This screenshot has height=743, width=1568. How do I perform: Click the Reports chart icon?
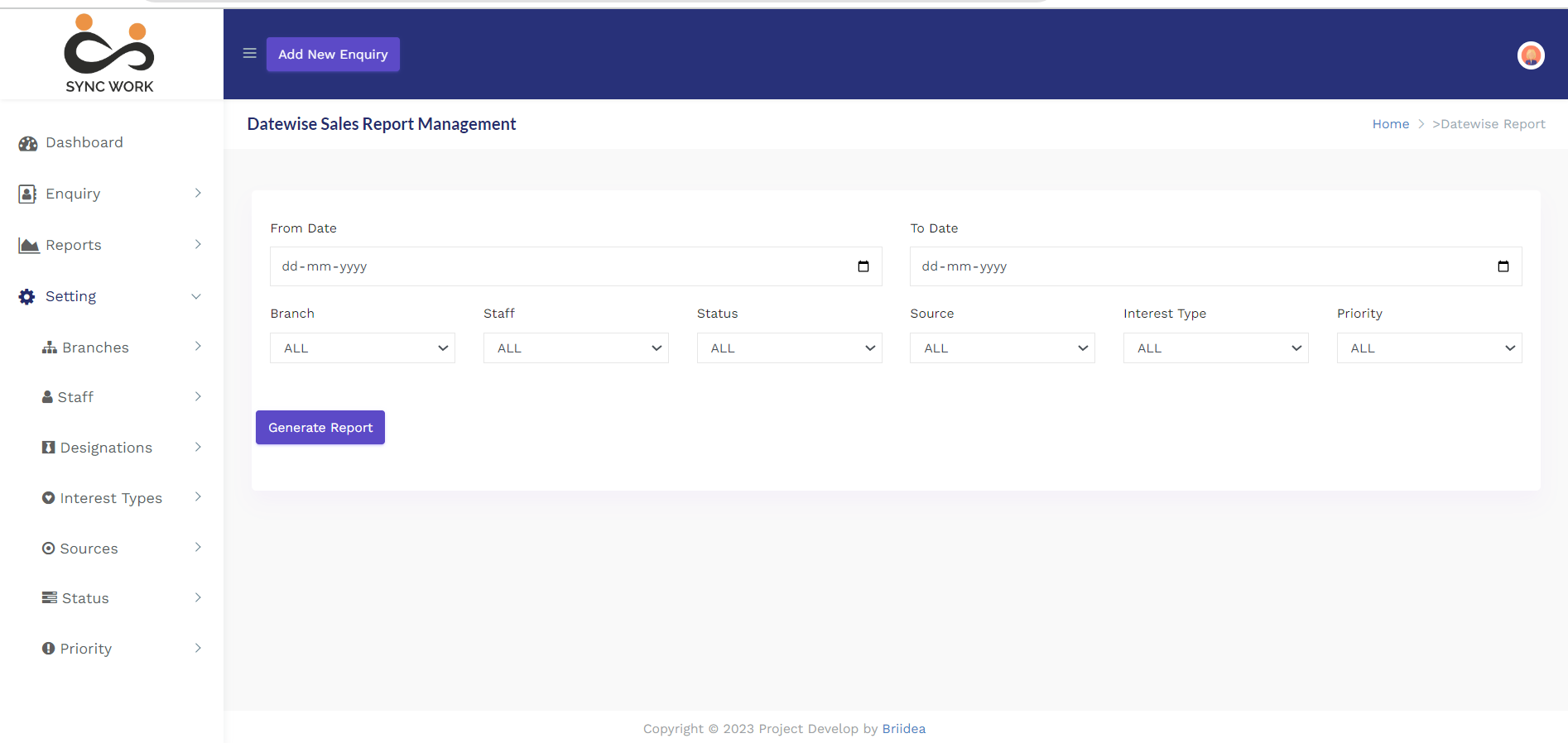(x=29, y=245)
